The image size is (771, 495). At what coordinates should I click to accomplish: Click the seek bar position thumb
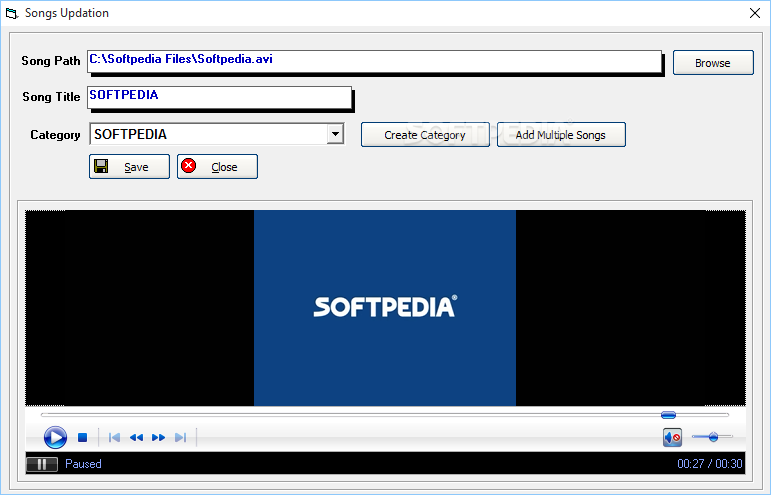point(668,415)
